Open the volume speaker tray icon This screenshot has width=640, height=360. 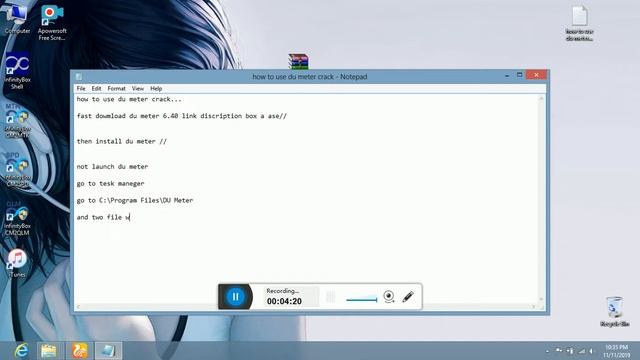(591, 351)
